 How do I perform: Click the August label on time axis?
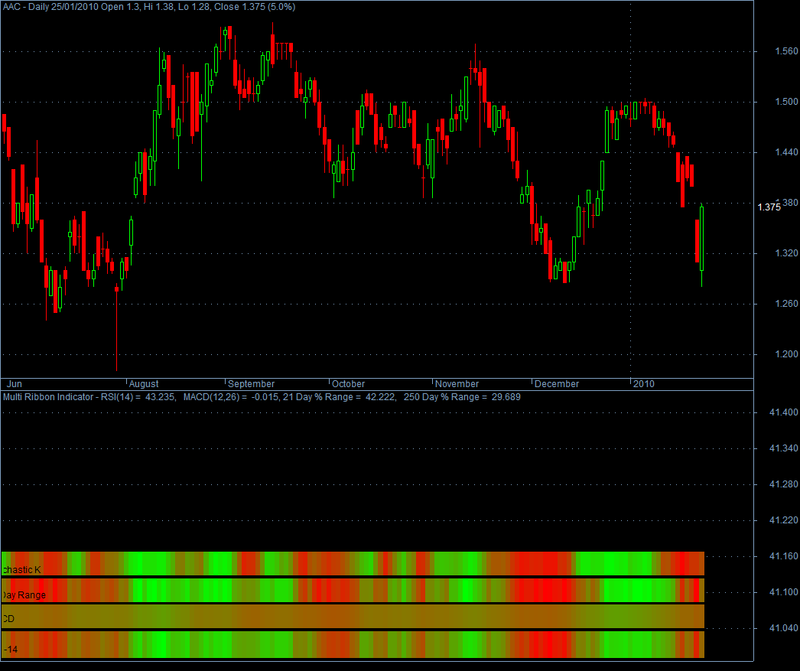[143, 384]
